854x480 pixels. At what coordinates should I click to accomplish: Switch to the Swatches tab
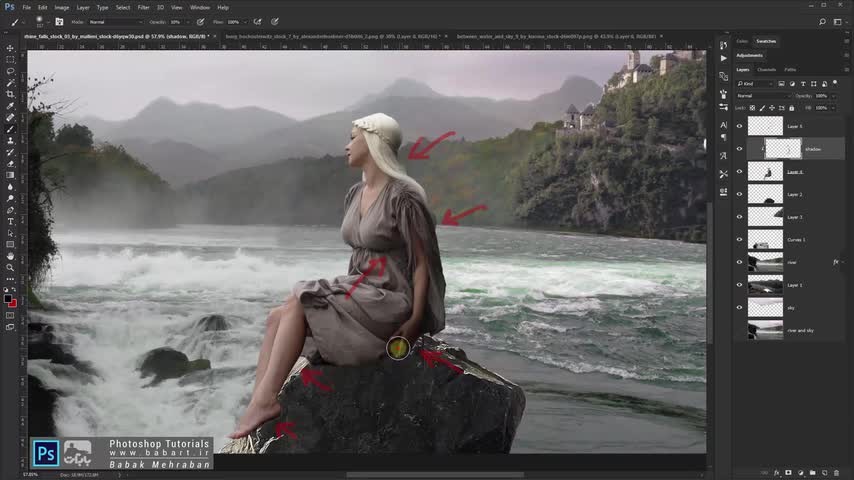766,41
